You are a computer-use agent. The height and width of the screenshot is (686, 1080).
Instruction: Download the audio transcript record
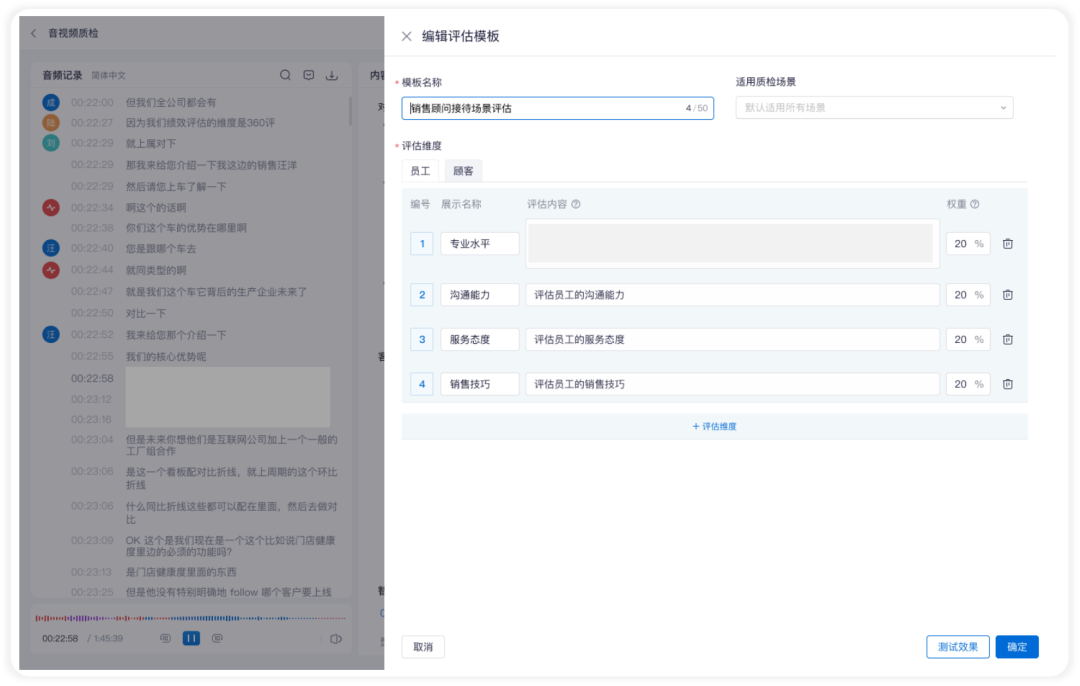(332, 75)
